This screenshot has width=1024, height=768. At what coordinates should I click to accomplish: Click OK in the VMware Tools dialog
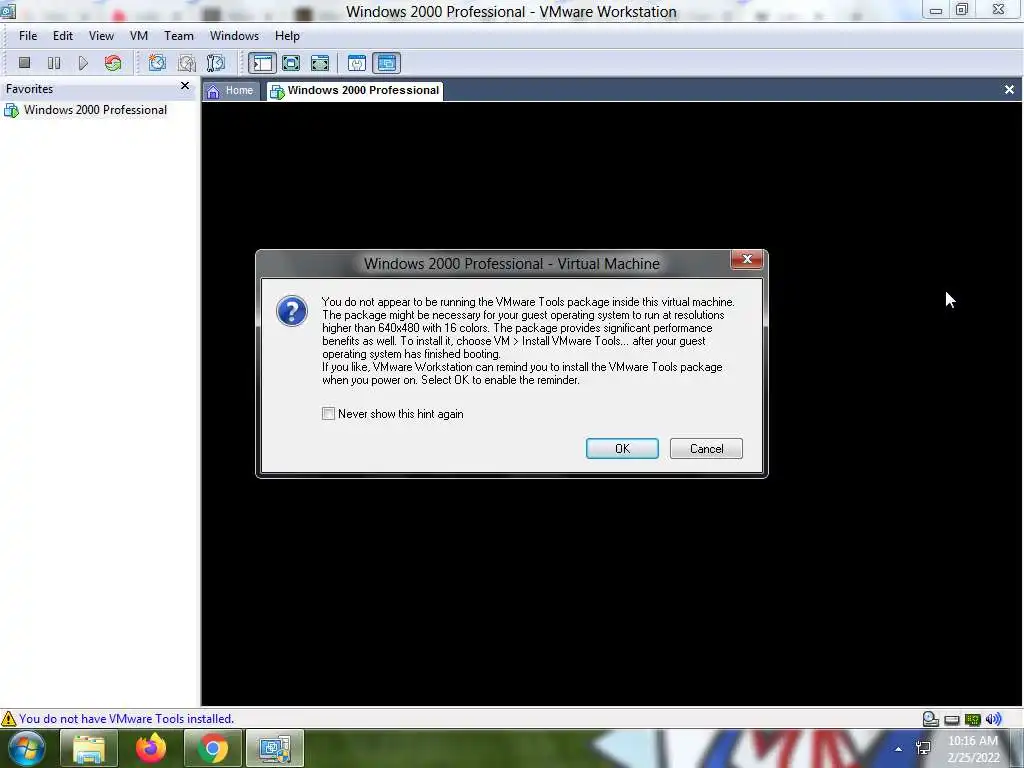coord(622,449)
